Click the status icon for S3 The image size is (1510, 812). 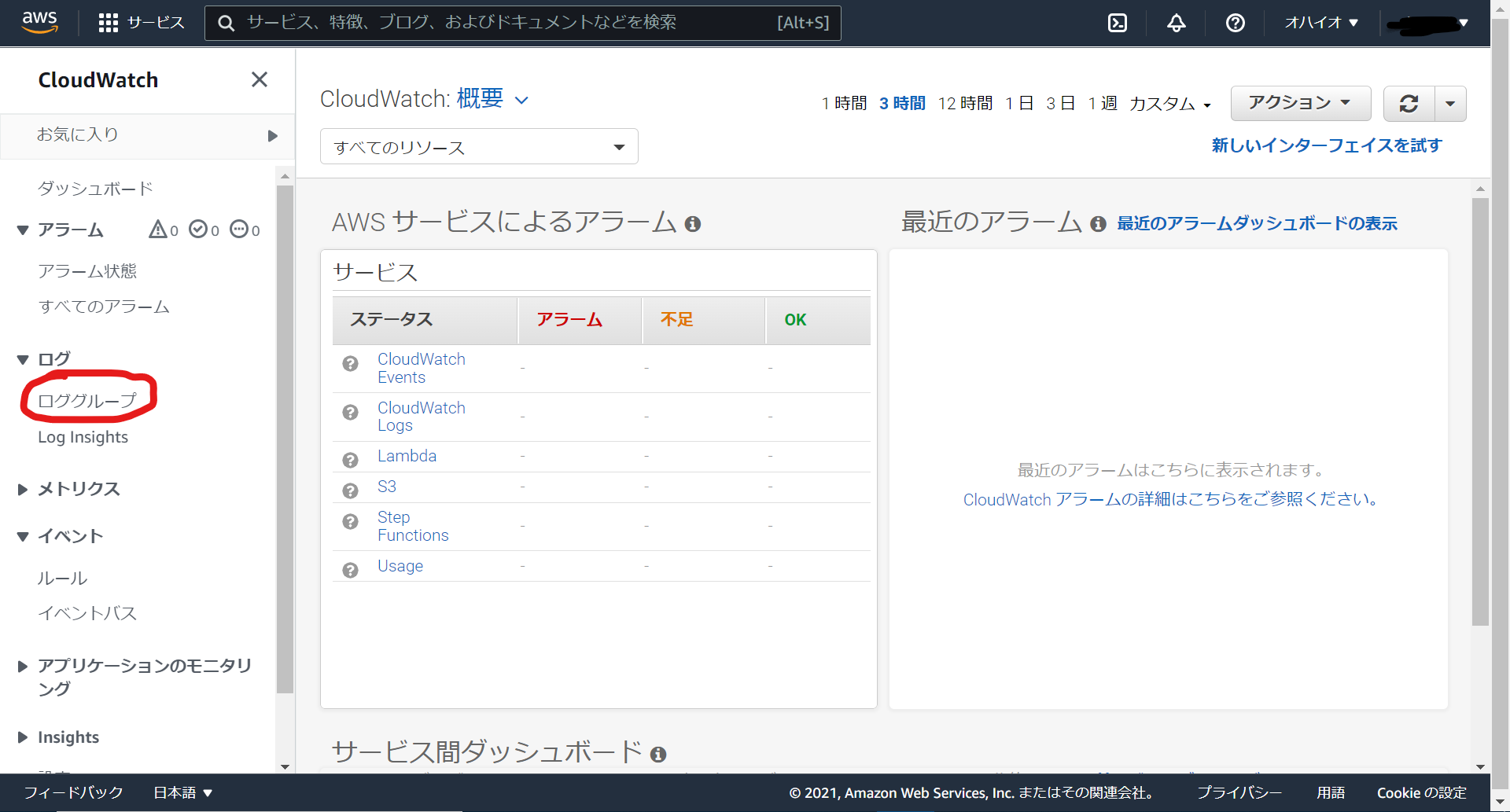[x=351, y=491]
